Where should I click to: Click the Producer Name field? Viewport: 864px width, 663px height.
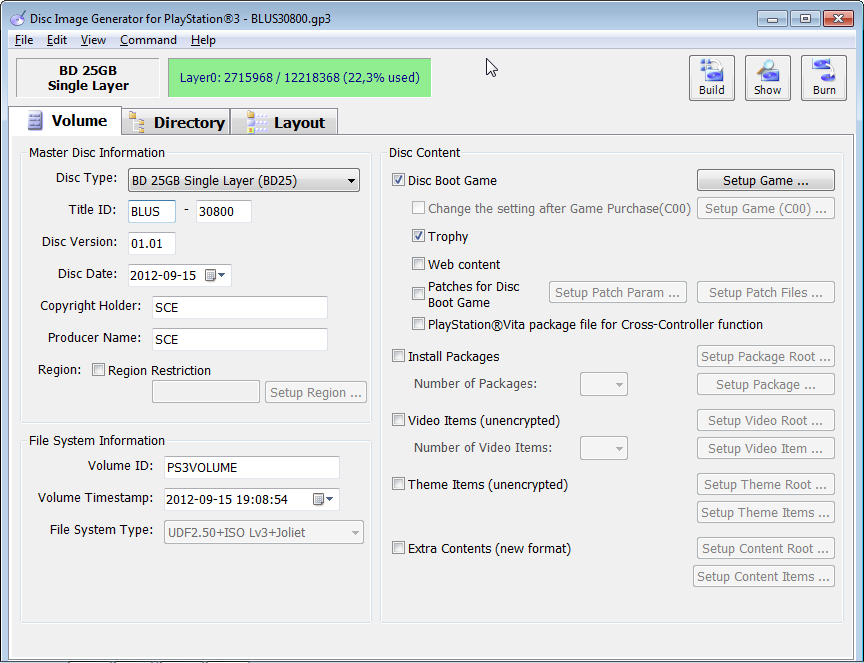point(240,339)
